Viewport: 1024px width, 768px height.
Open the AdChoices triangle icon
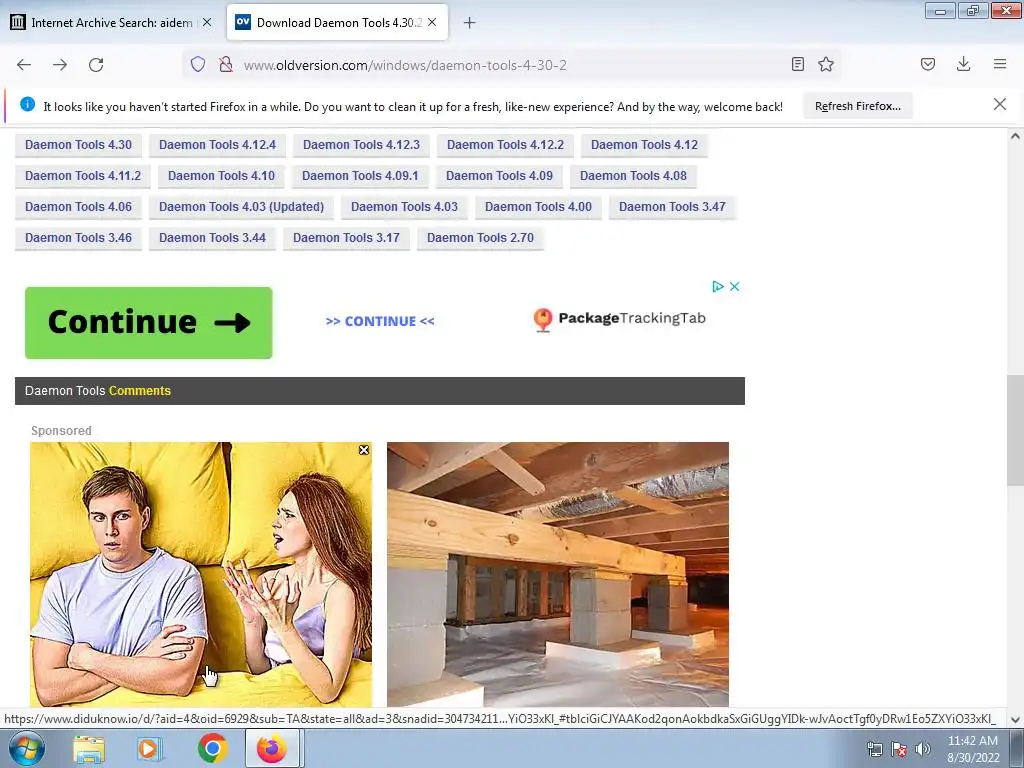click(718, 286)
